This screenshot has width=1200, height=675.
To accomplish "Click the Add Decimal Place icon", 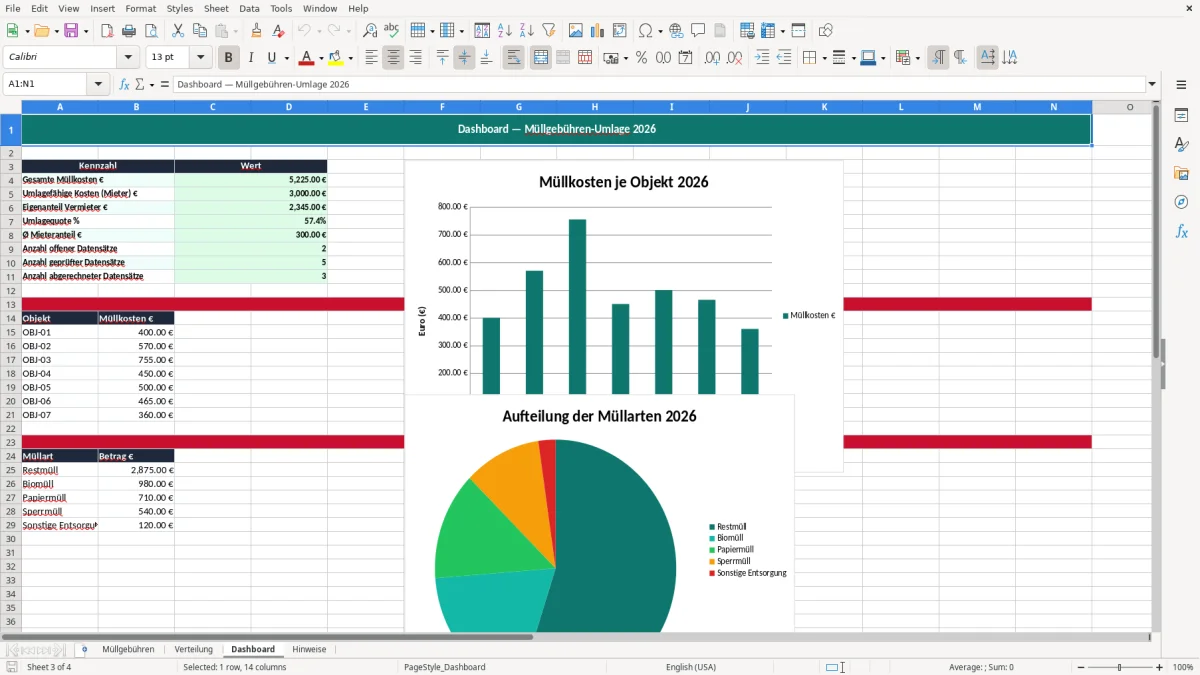I will point(712,58).
